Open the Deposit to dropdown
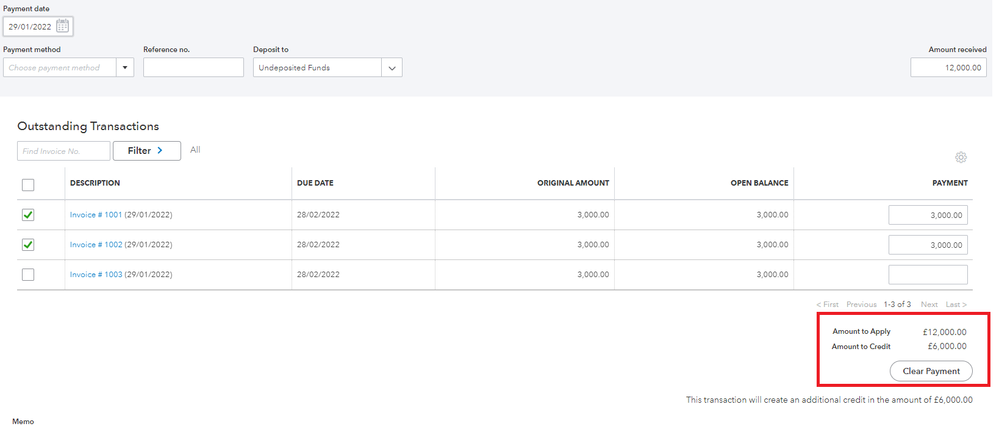Screen dimensions: 999x431 click(x=391, y=68)
